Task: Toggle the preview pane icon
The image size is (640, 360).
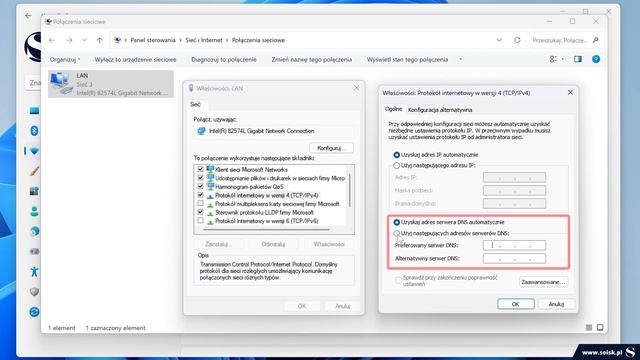Action: click(x=578, y=59)
